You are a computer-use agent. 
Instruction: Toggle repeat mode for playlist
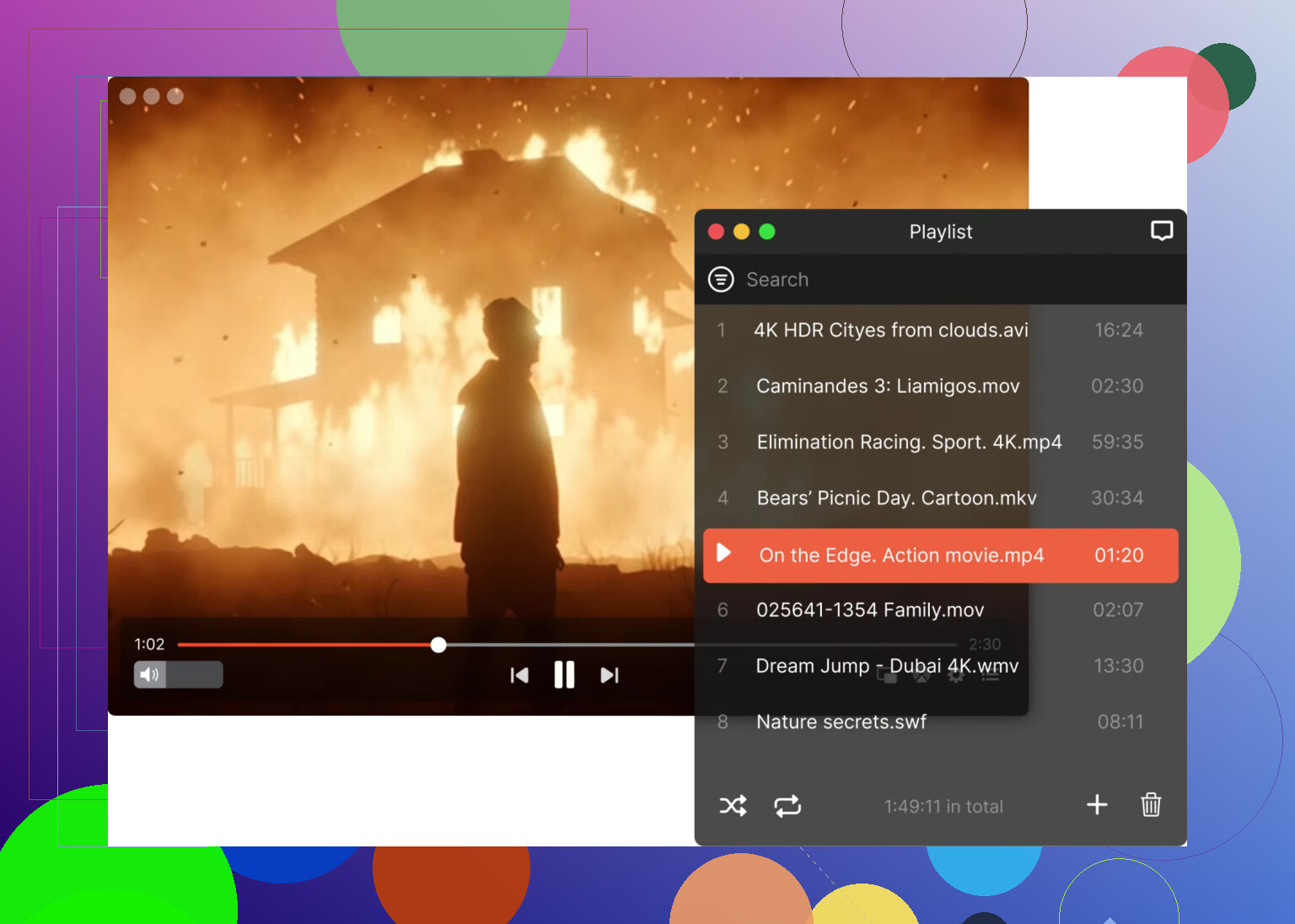(x=787, y=806)
